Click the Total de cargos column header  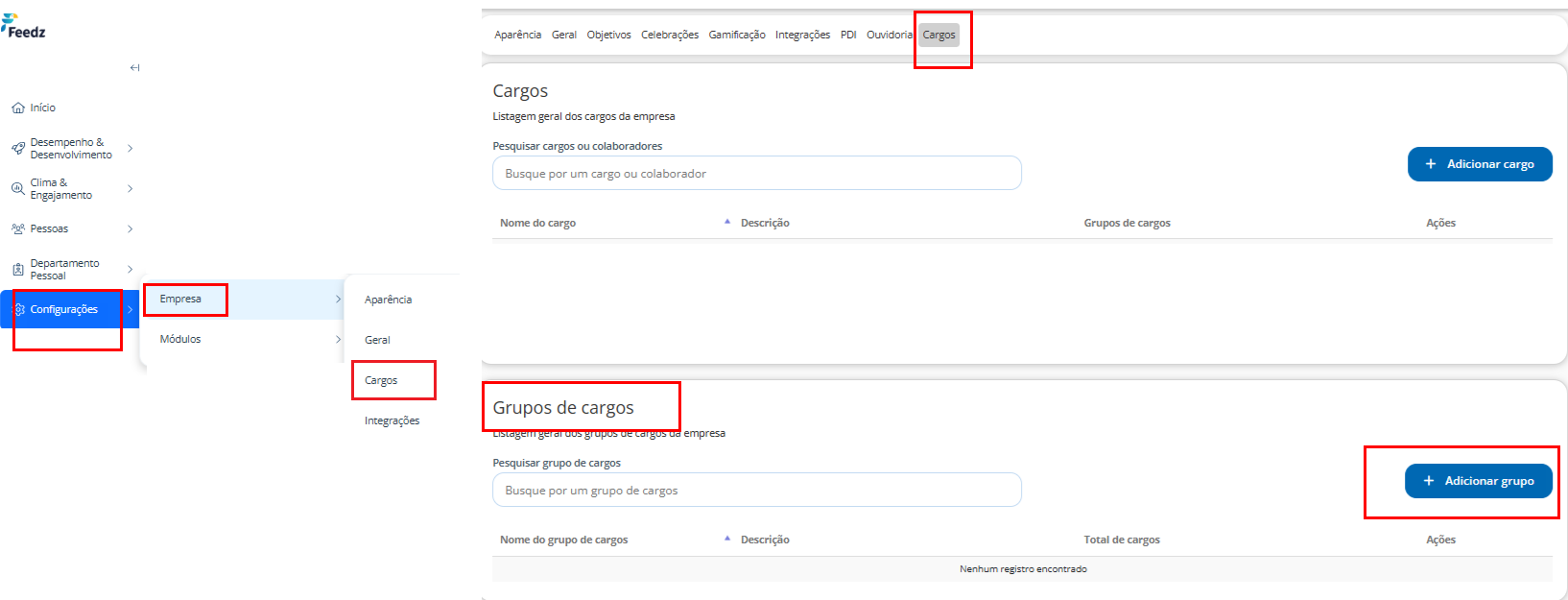[x=1122, y=540]
